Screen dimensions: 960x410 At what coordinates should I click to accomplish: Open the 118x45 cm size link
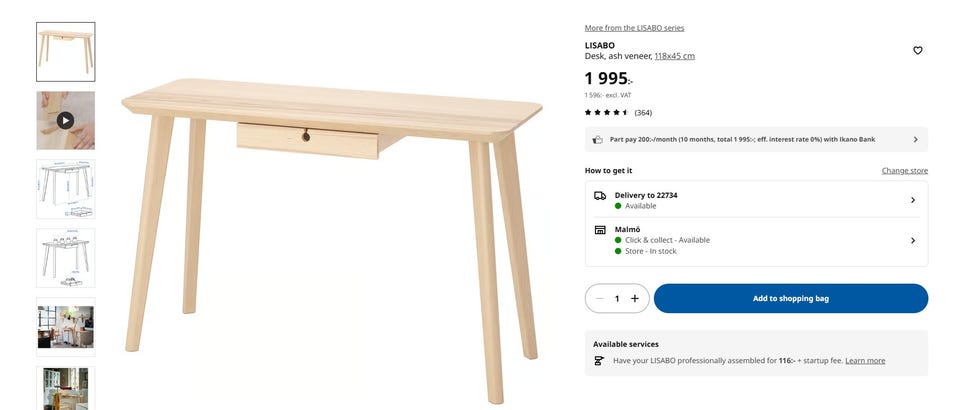(x=675, y=56)
